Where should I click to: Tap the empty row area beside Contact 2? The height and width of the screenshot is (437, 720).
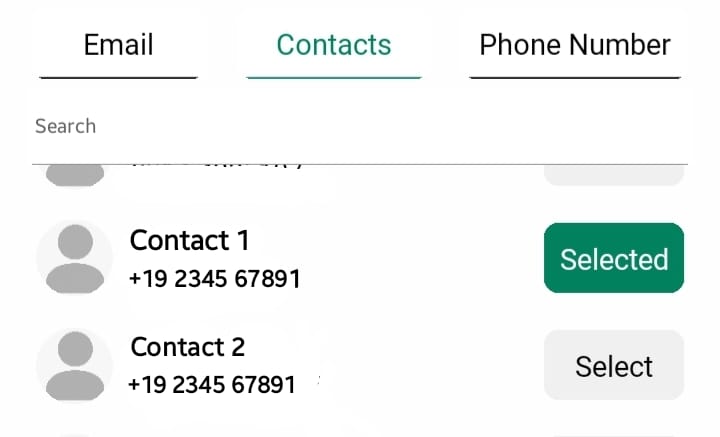[x=420, y=365]
